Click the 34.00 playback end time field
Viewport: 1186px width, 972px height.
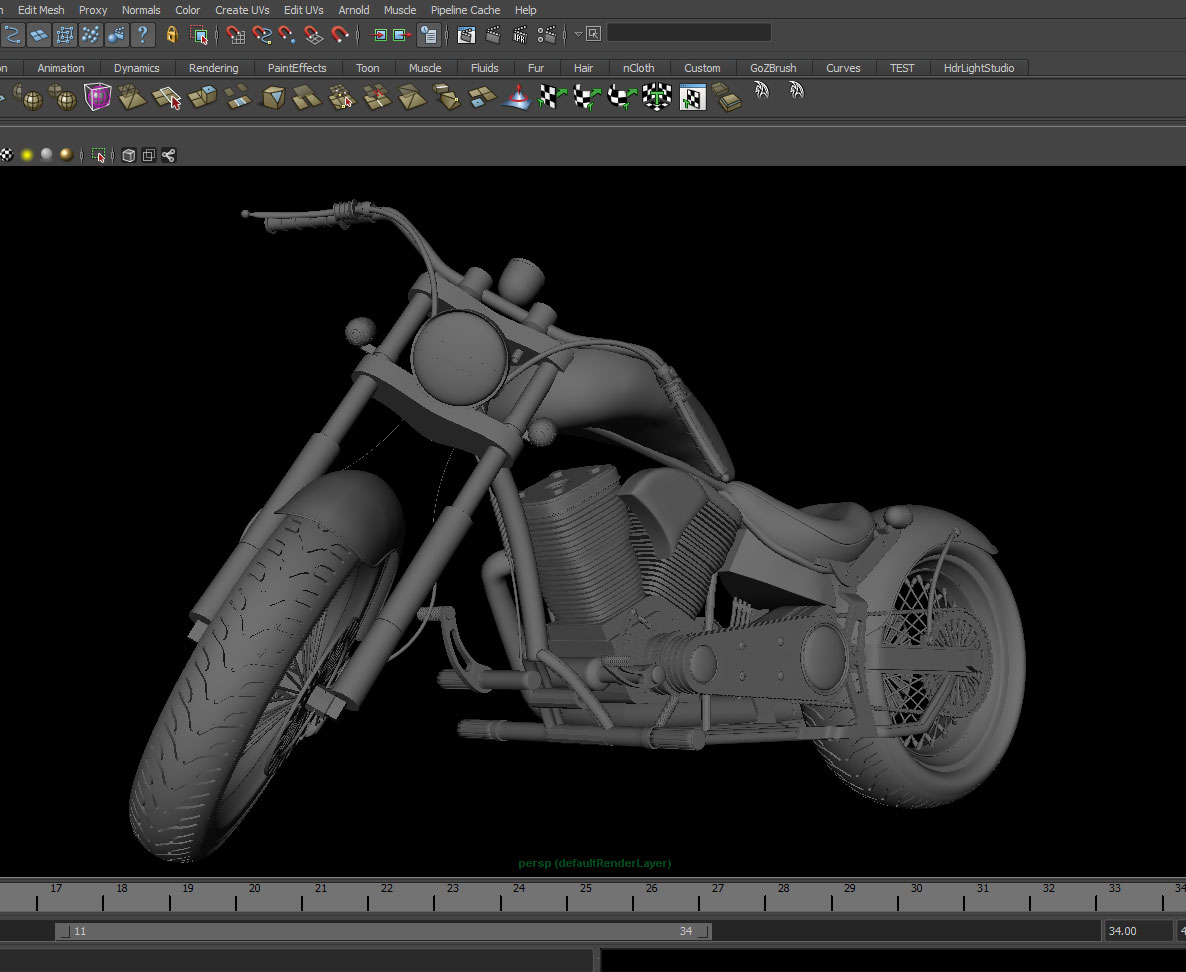tap(1135, 931)
